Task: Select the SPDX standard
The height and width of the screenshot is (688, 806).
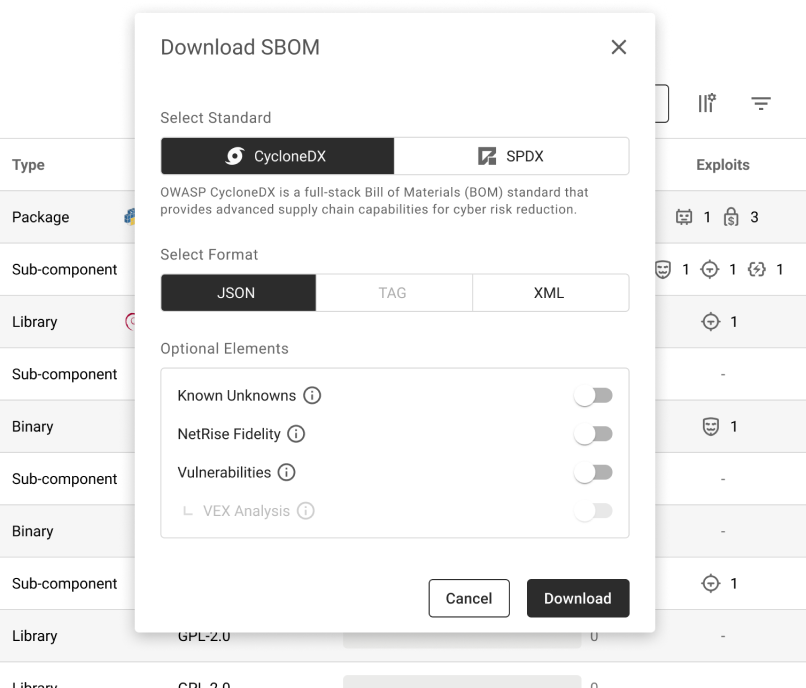Action: coord(511,156)
